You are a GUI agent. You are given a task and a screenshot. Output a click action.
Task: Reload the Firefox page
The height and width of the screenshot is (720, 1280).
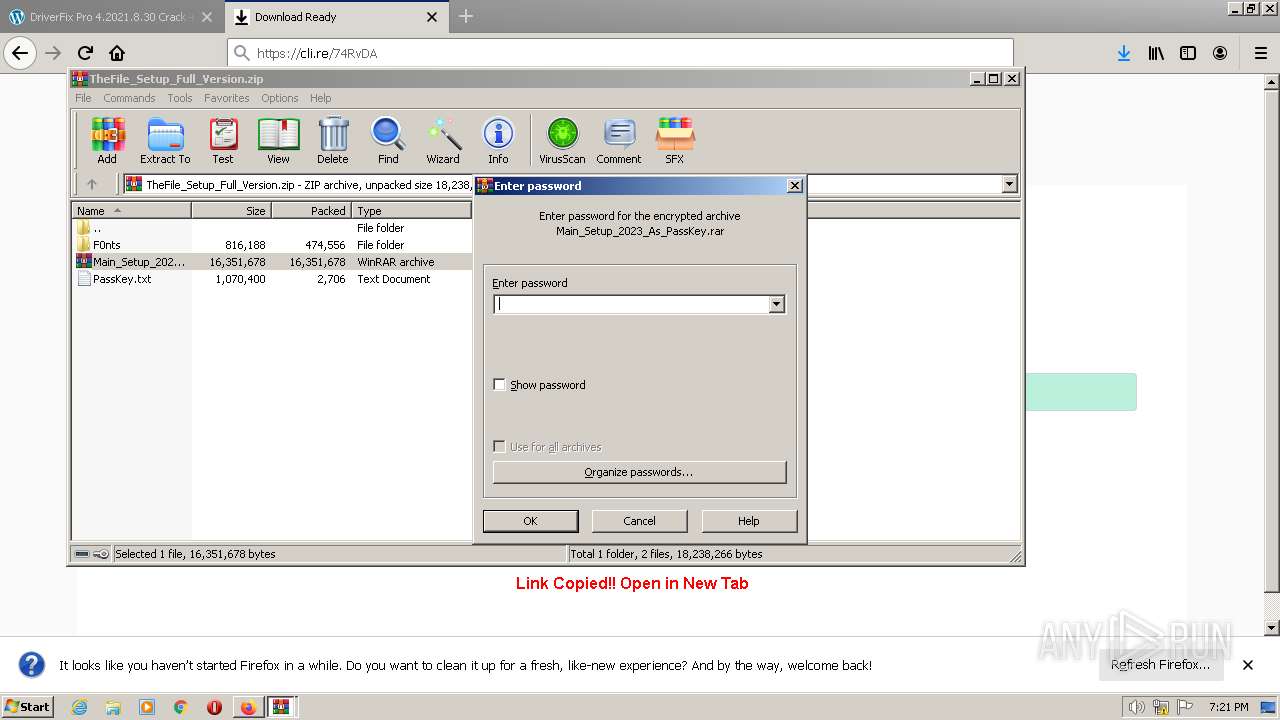(x=85, y=53)
